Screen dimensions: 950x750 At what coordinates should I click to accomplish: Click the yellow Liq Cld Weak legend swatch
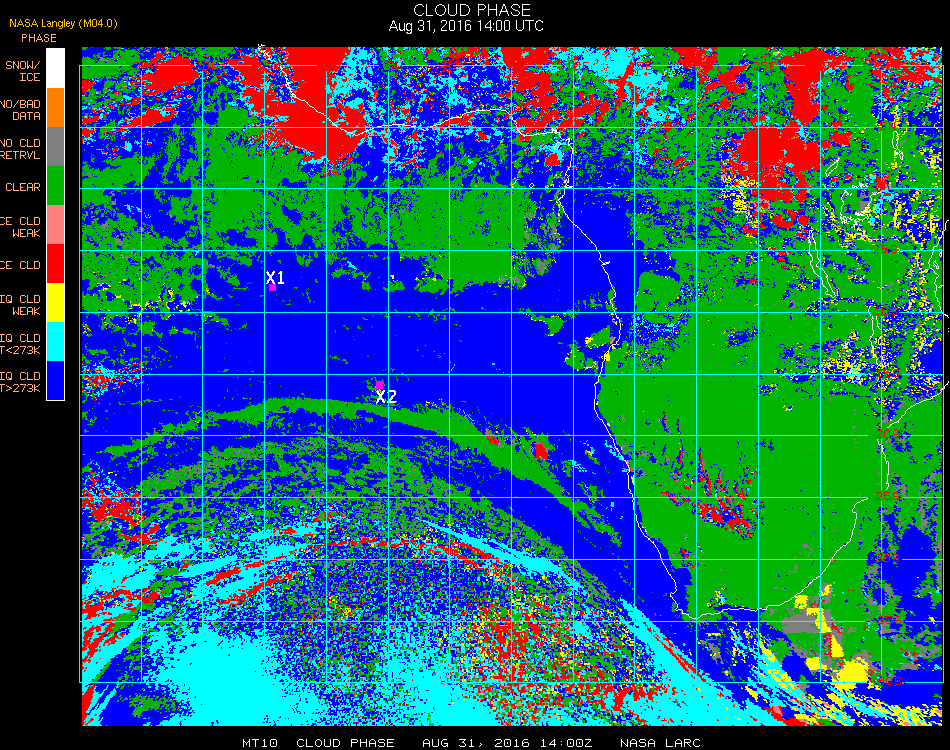pyautogui.click(x=55, y=302)
